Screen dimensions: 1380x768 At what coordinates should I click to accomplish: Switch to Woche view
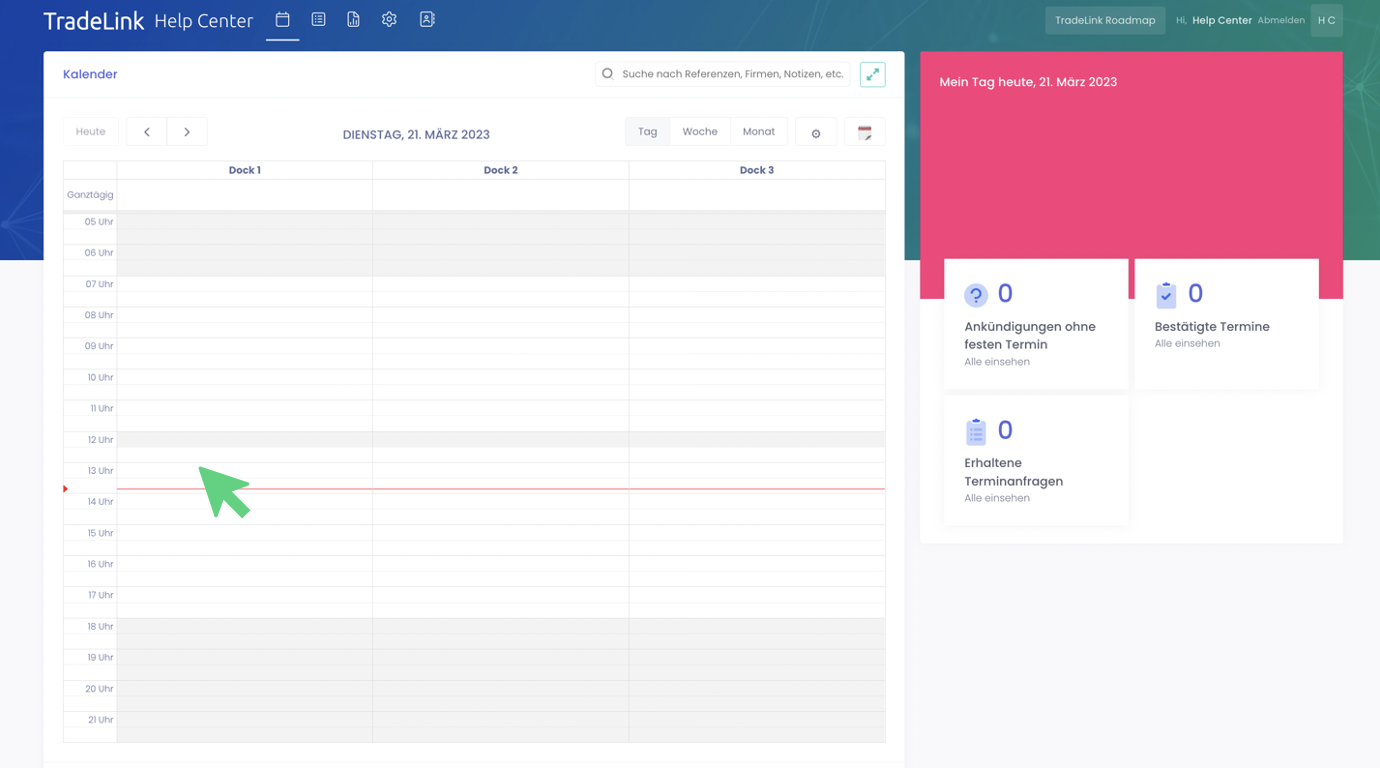coord(700,132)
